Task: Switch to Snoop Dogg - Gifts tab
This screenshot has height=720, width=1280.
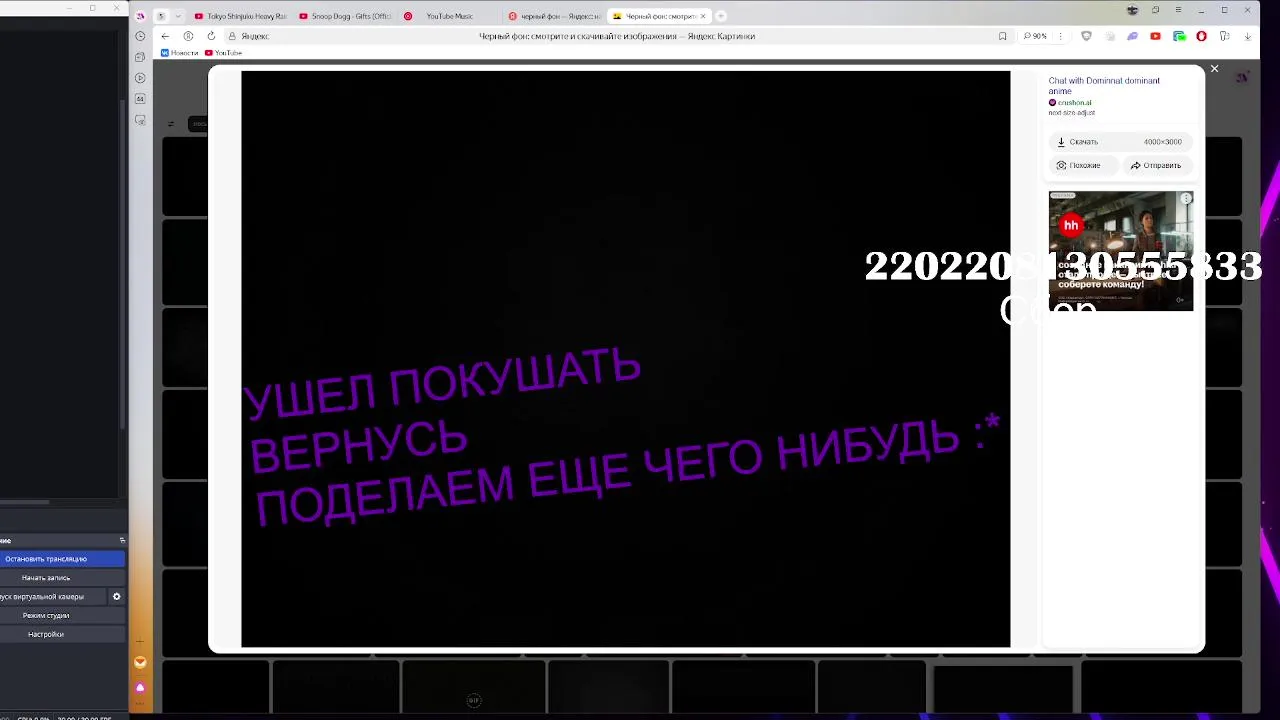Action: pos(345,16)
